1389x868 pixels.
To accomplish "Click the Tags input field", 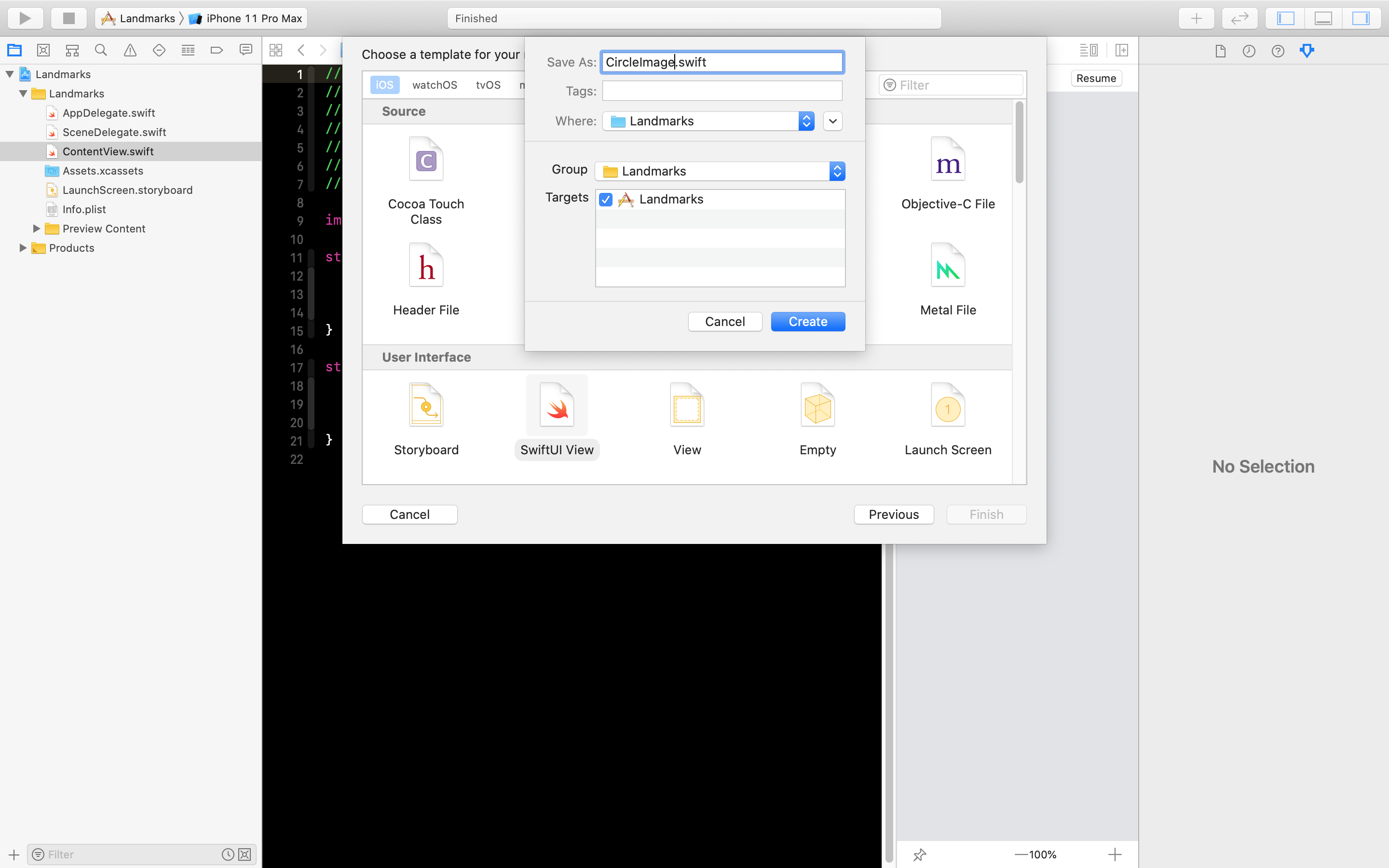I will (722, 91).
